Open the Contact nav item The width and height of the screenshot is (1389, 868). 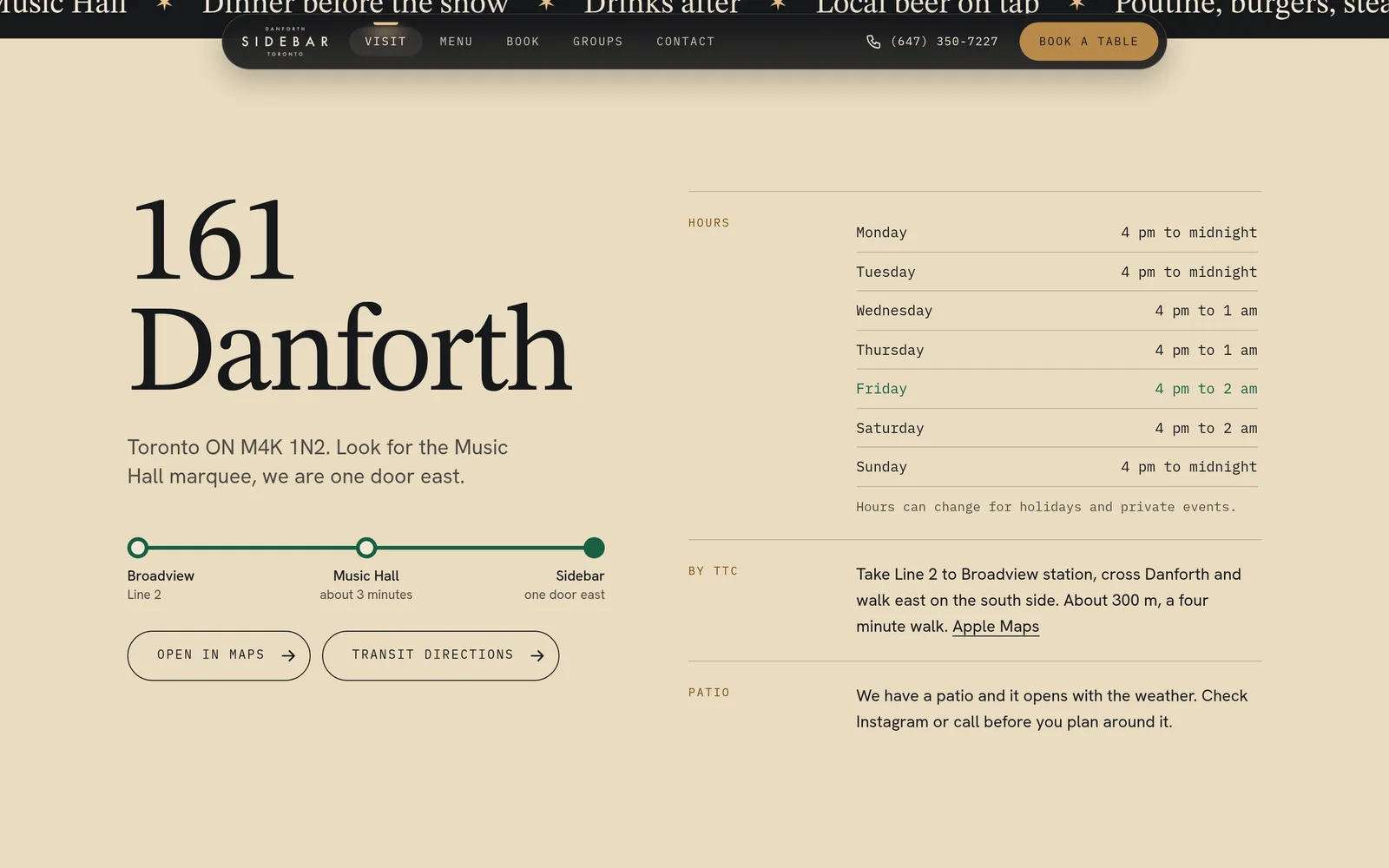point(685,42)
